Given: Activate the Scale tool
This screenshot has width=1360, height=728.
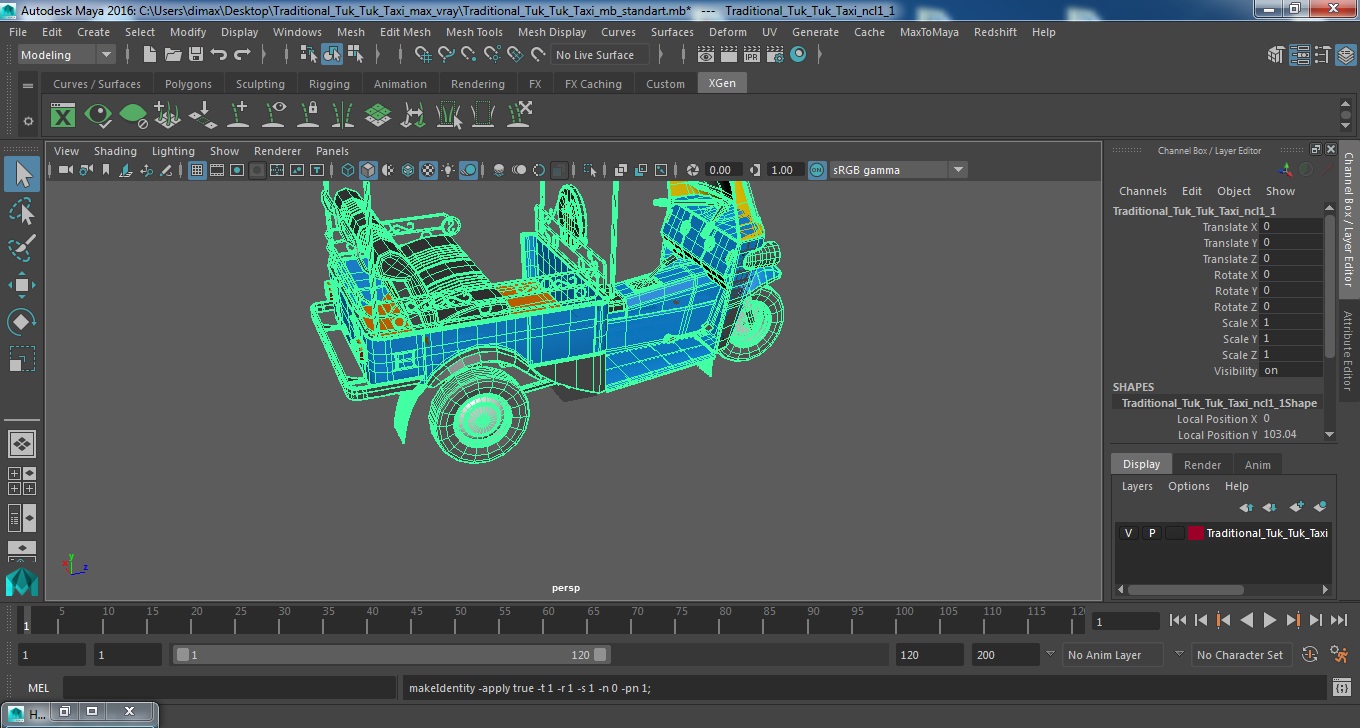Looking at the screenshot, I should (22, 358).
